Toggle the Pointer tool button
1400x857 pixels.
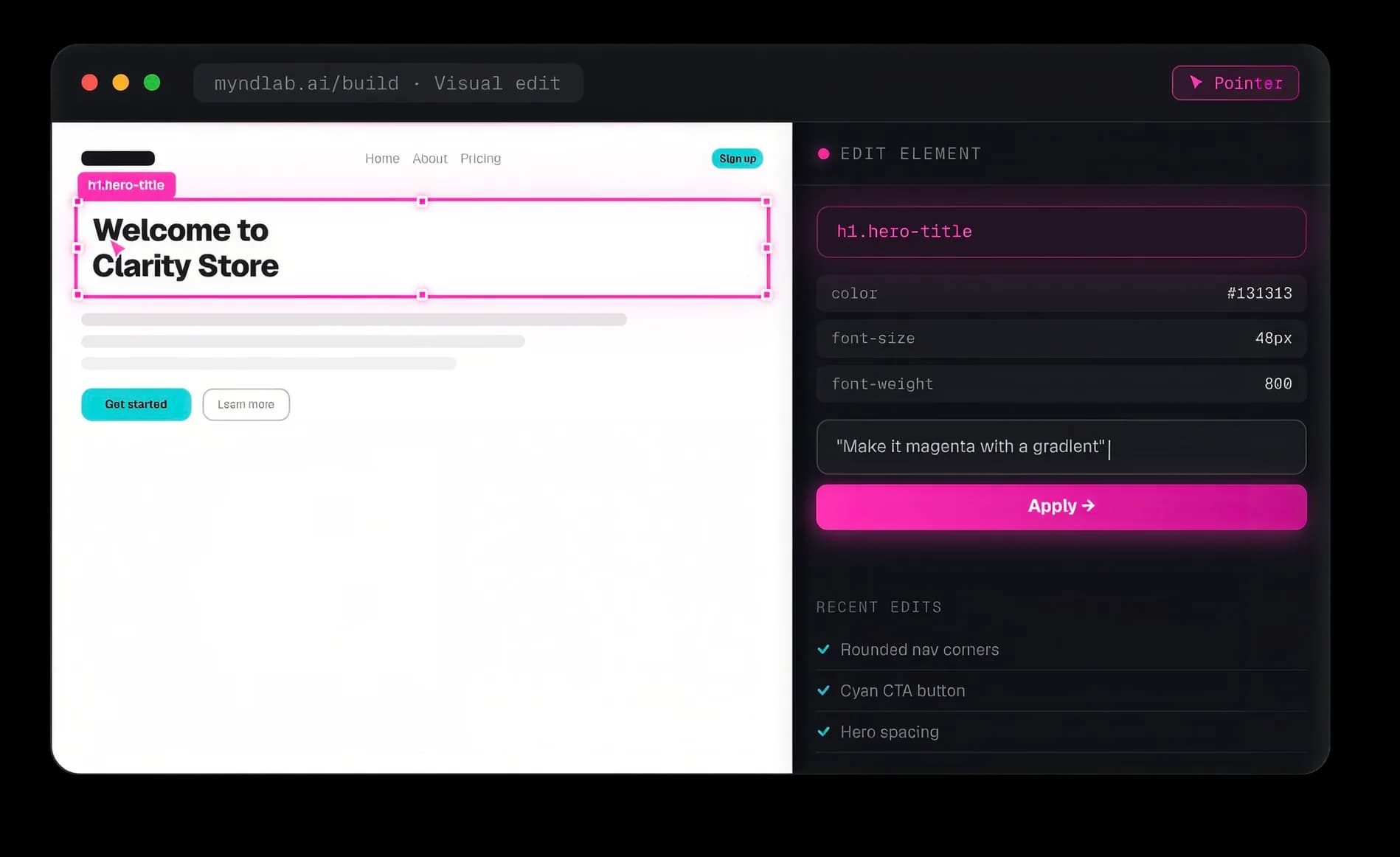1235,83
